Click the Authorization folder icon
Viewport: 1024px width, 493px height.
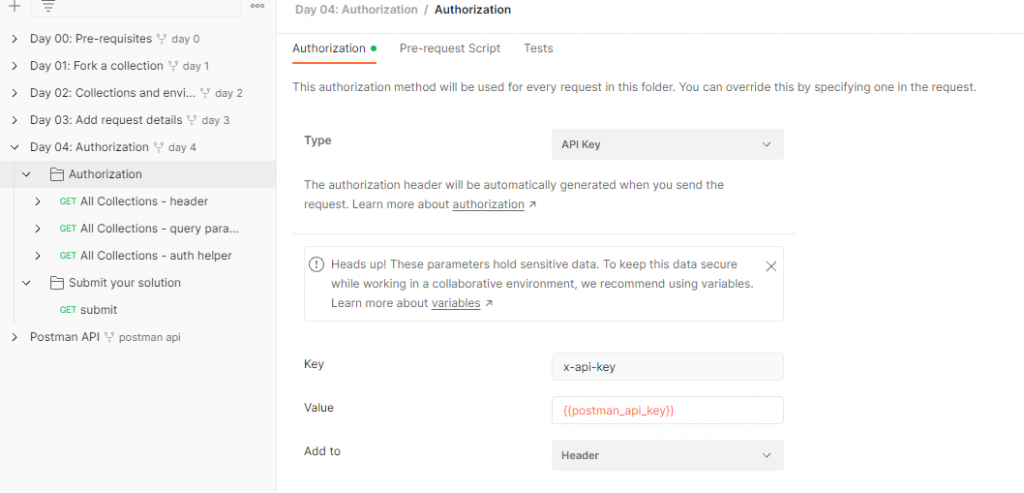click(57, 174)
